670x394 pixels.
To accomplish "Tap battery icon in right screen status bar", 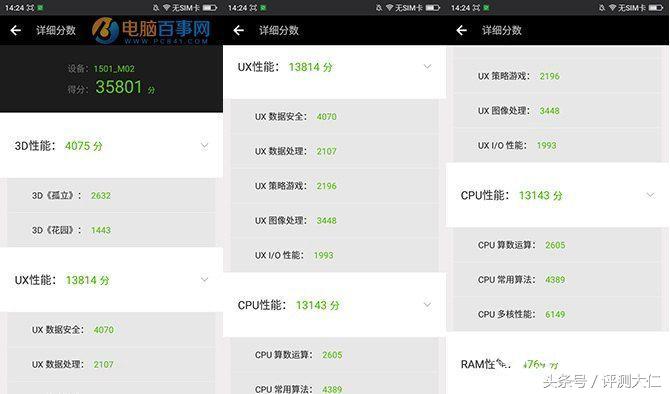I will pos(656,8).
